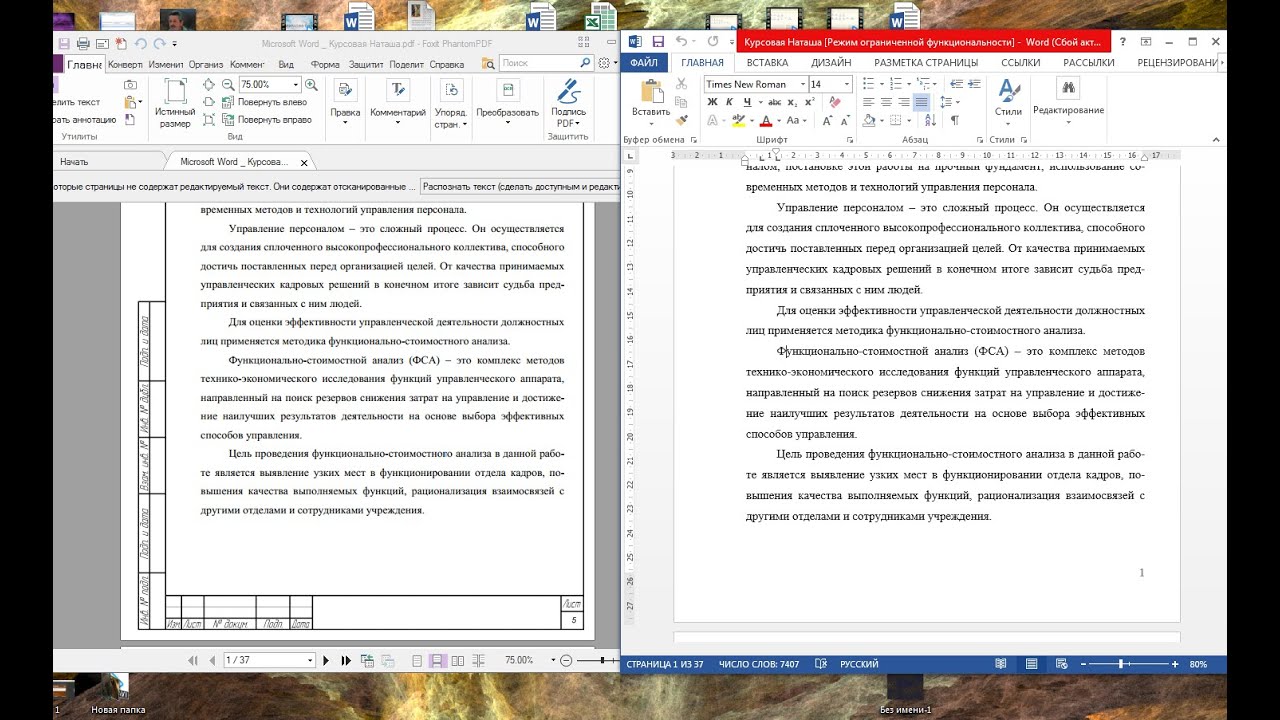The width and height of the screenshot is (1280, 720).
Task: Click the snapshot camera icon in Foxit
Action: coord(130,85)
